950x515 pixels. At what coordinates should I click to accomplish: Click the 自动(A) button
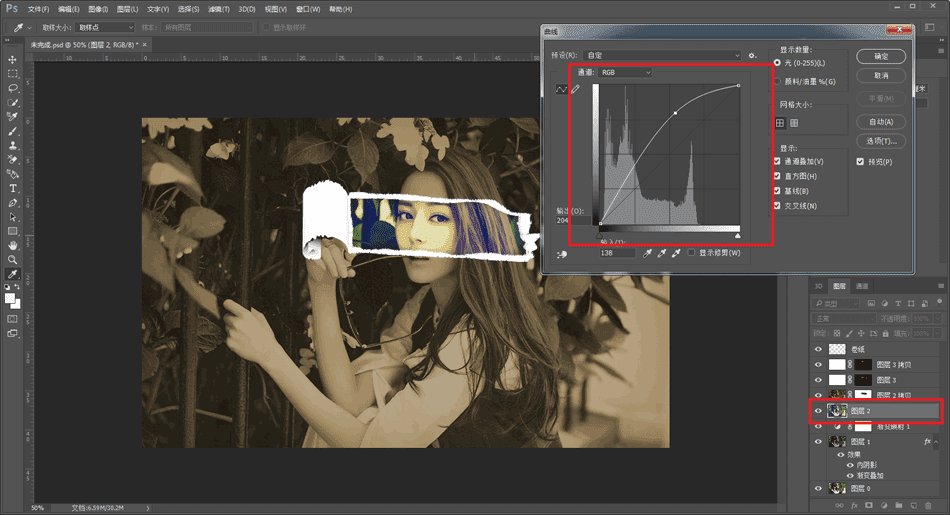point(881,122)
